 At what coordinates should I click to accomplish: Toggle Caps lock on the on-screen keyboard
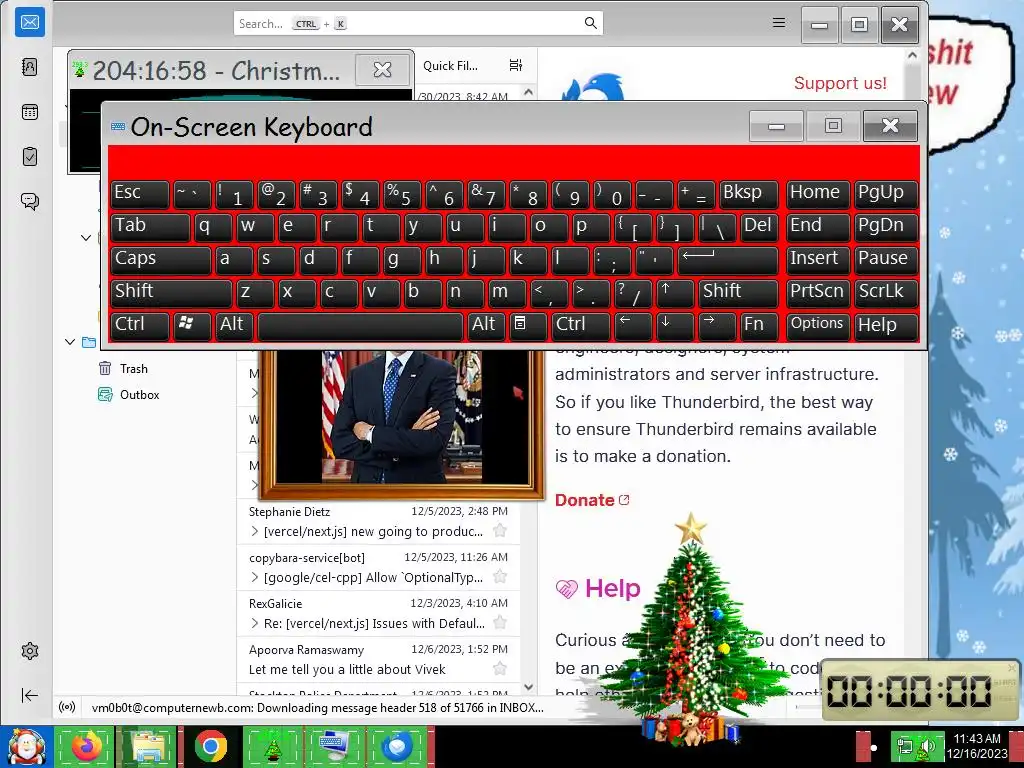pos(161,259)
